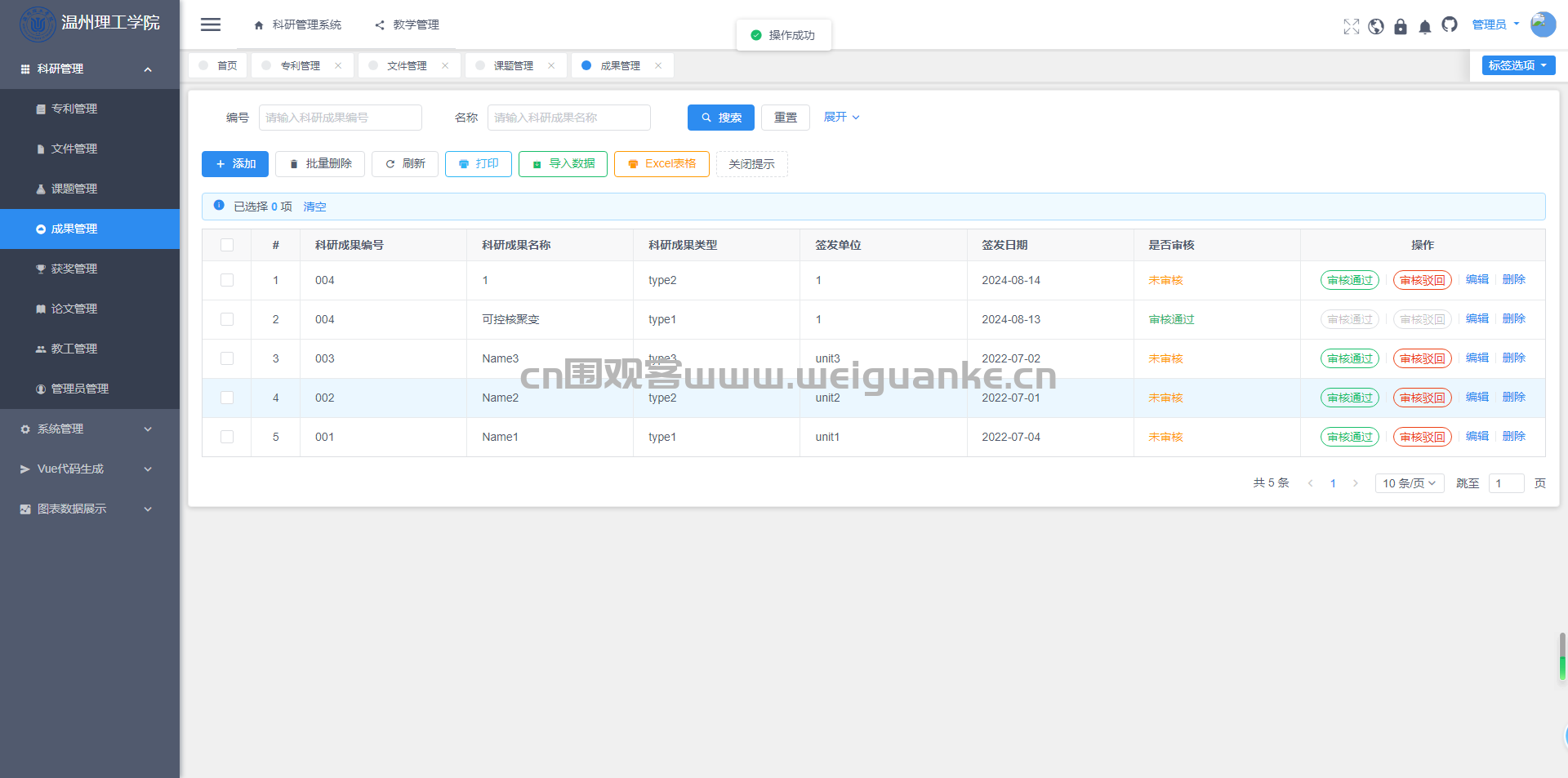Screen dimensions: 1568x778
Task: Close the 专利管理 tab
Action: [x=338, y=65]
